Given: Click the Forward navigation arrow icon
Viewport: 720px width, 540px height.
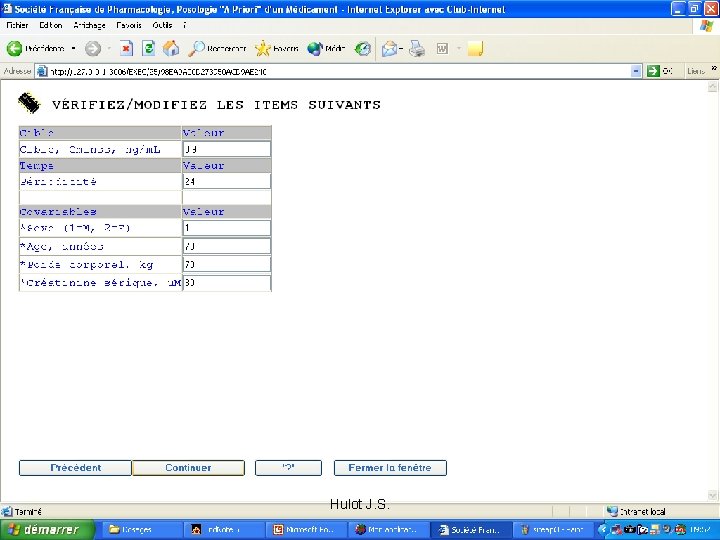Looking at the screenshot, I should [x=93, y=48].
